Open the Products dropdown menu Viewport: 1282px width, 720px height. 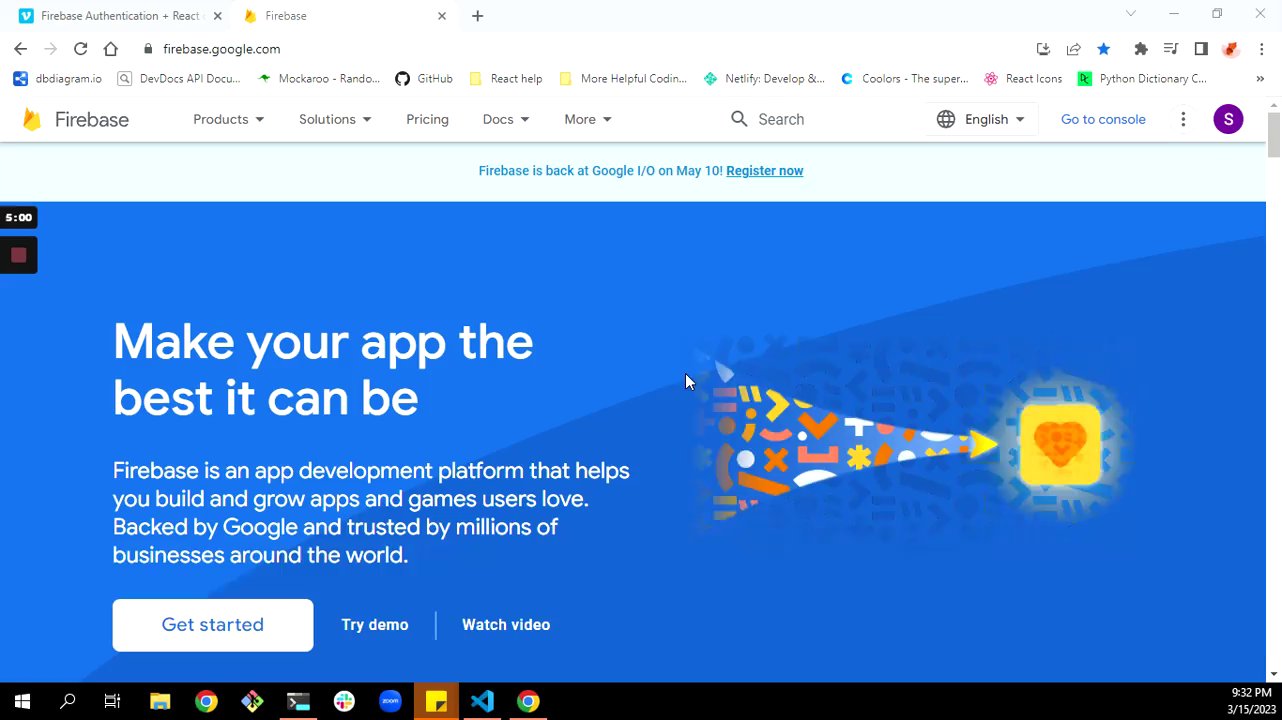(x=229, y=119)
